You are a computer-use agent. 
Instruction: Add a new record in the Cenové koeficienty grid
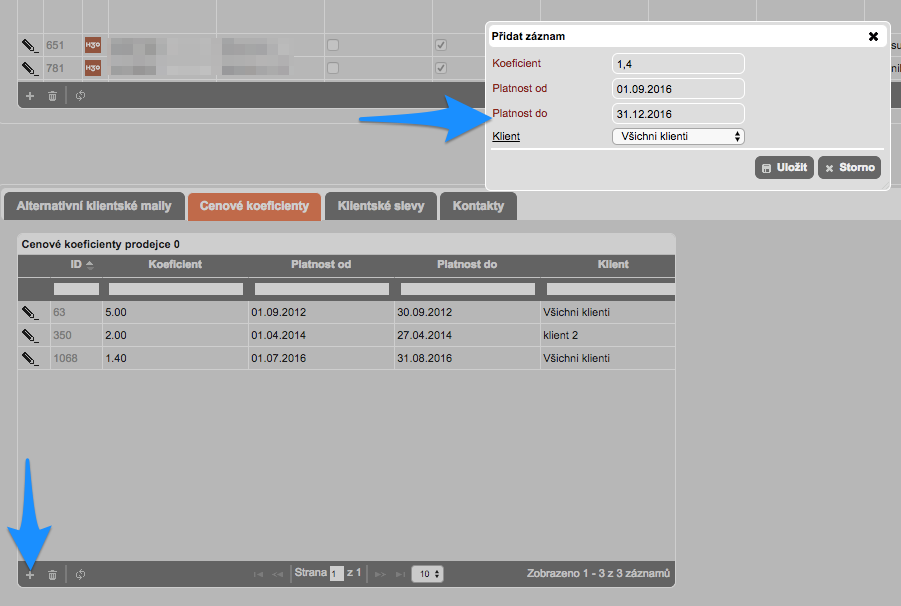pos(29,575)
